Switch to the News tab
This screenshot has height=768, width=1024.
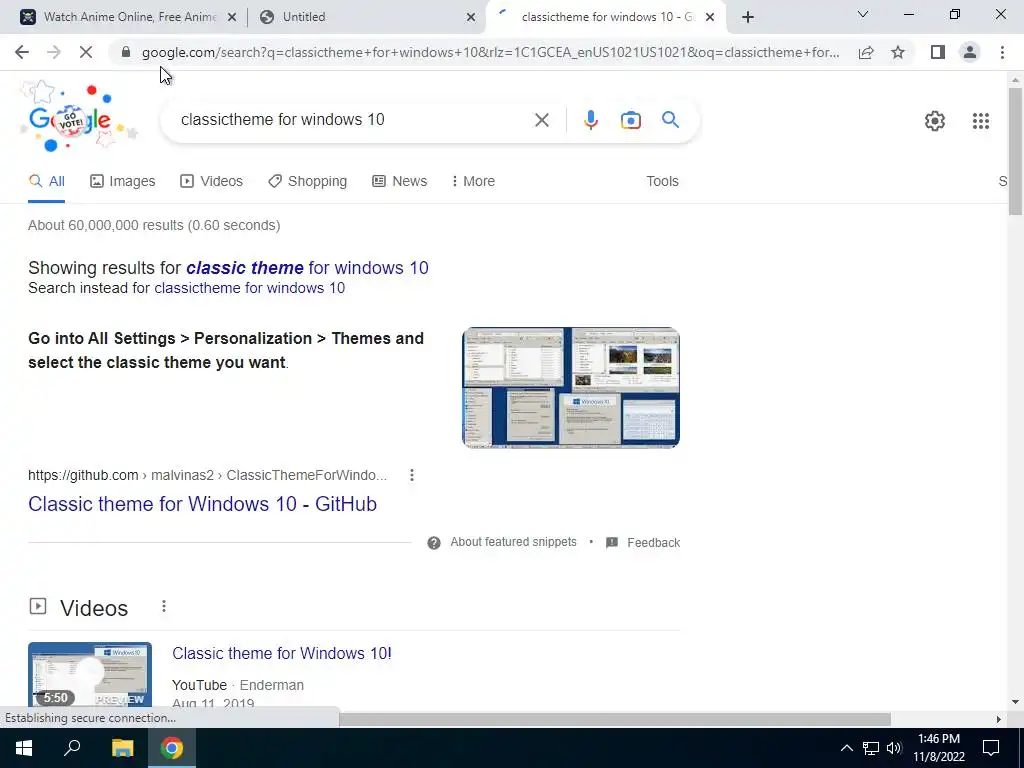(x=400, y=181)
